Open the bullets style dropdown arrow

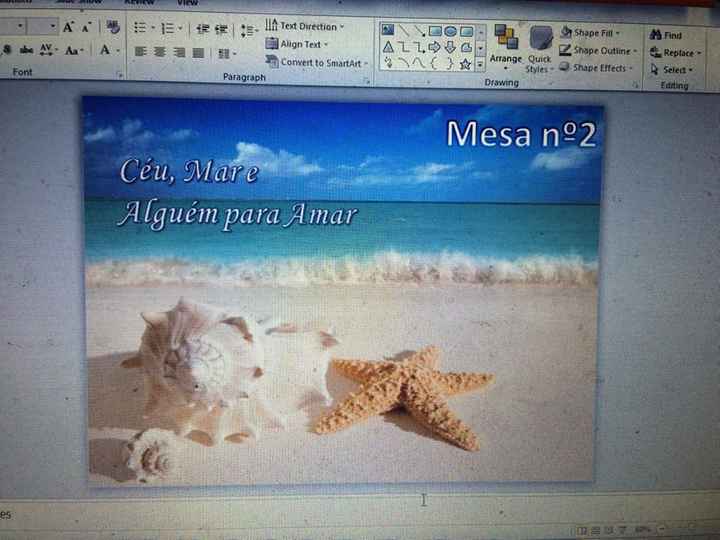[x=153, y=28]
